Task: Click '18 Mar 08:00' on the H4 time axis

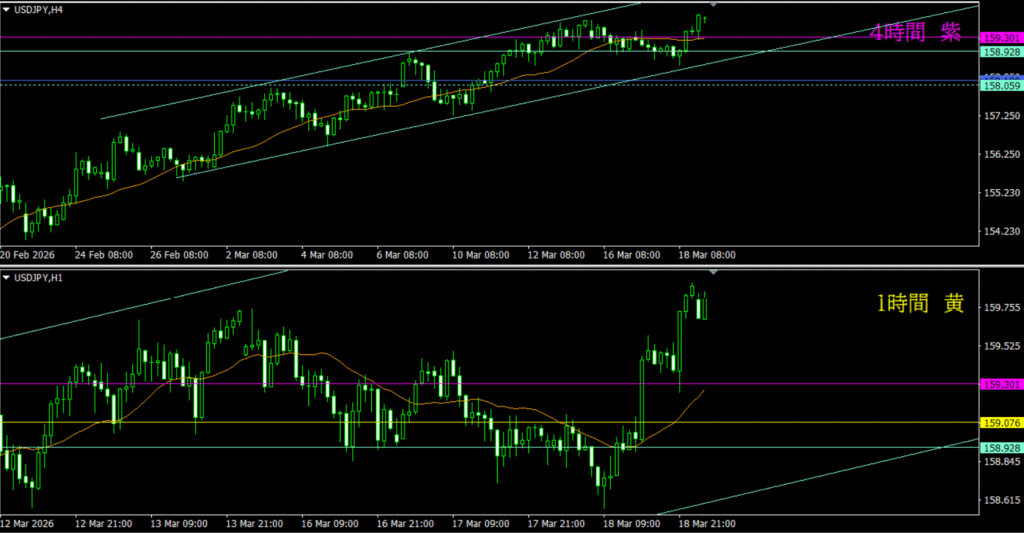Action: point(706,255)
